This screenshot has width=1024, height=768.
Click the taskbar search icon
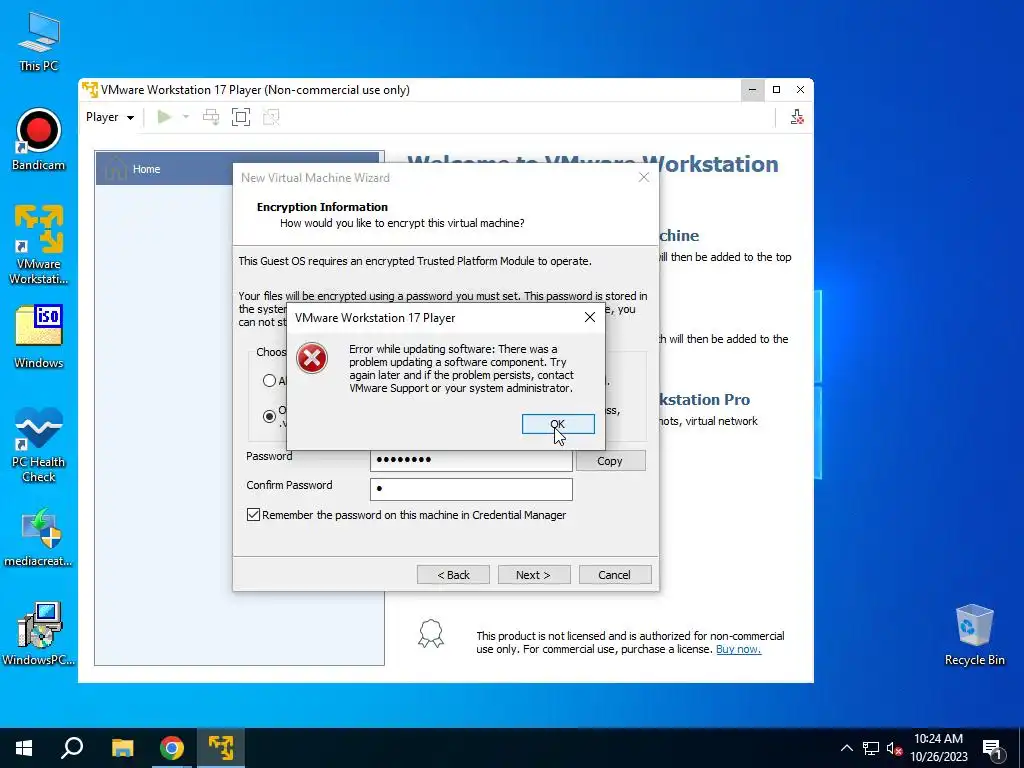click(x=72, y=748)
